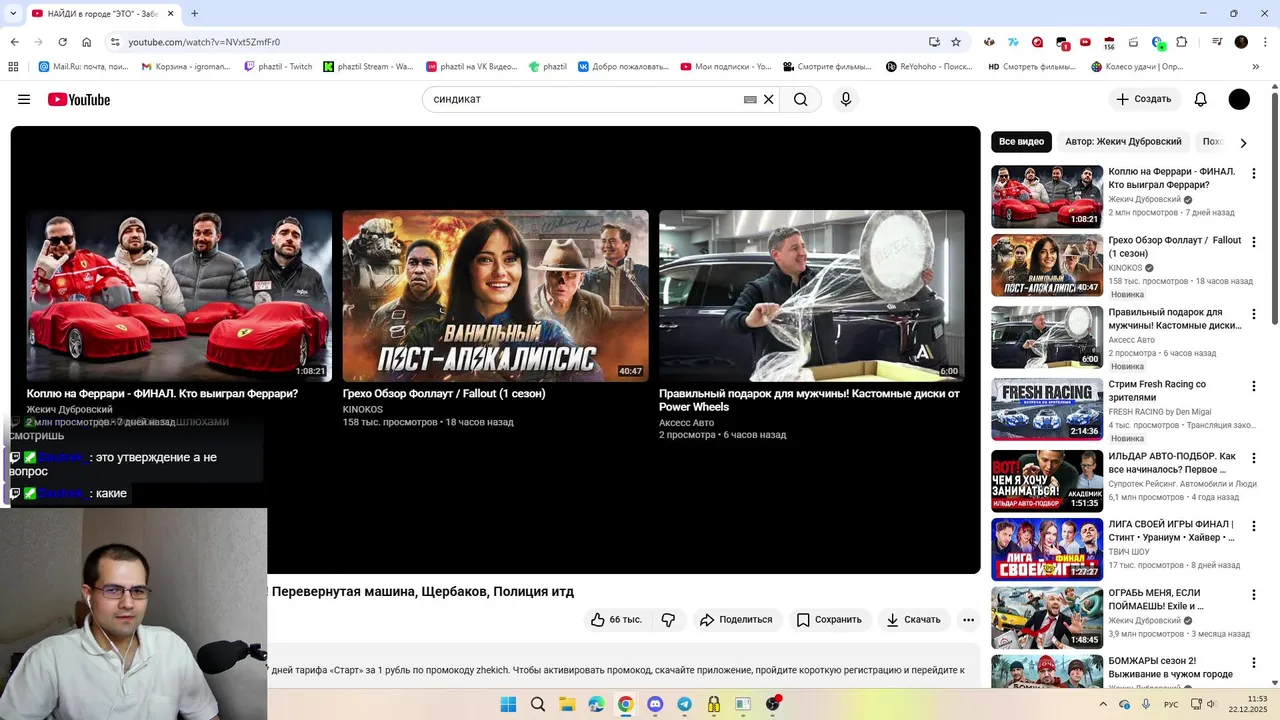The width and height of the screenshot is (1280, 720).
Task: Dislike the video with thumbs down
Action: pyautogui.click(x=668, y=620)
